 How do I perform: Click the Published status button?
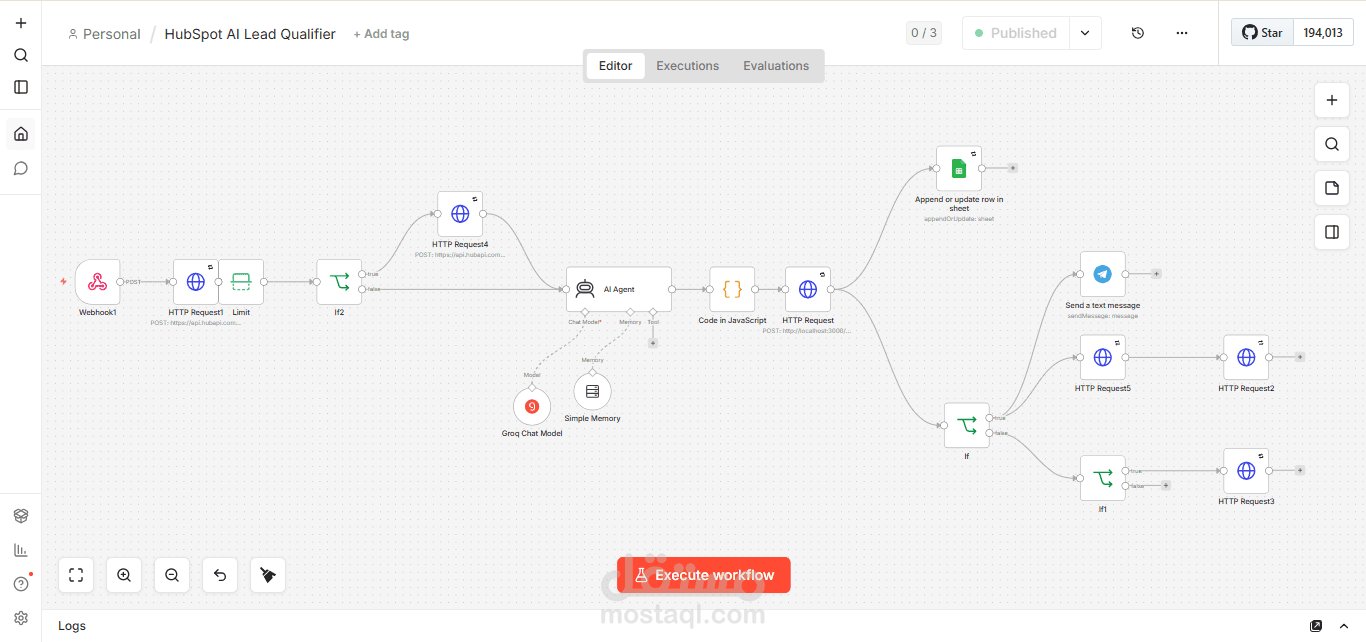pos(1016,33)
